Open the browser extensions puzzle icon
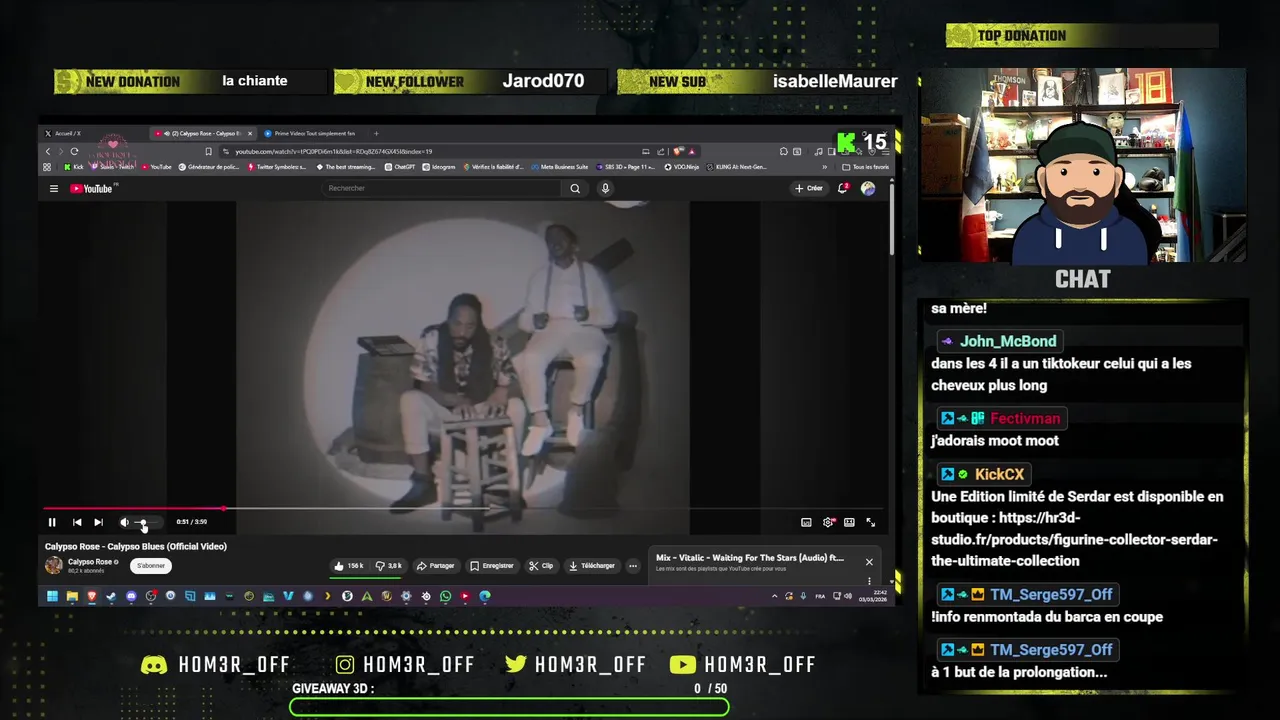Image resolution: width=1280 pixels, height=720 pixels. [x=784, y=151]
